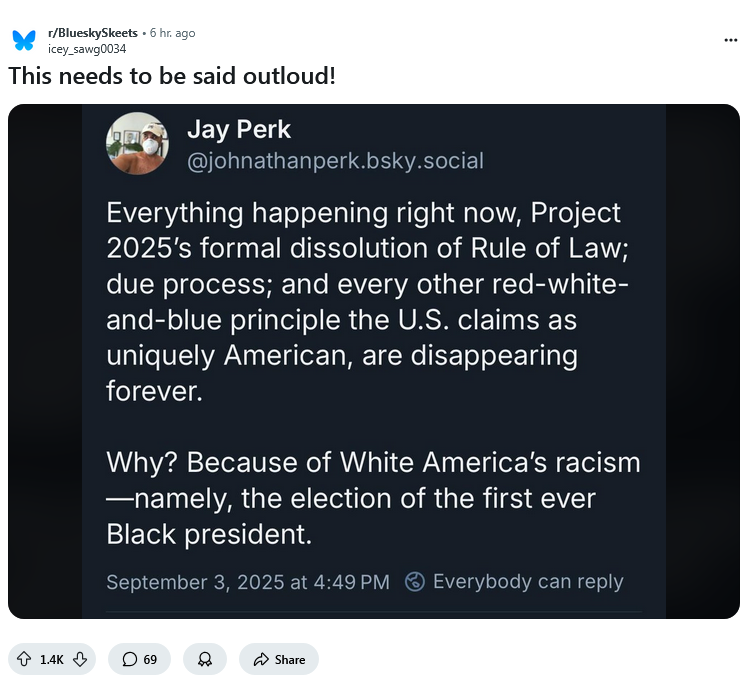The width and height of the screenshot is (748, 683).
Task: Click the paragraph starting "Everything happening right now"
Action: click(x=367, y=300)
